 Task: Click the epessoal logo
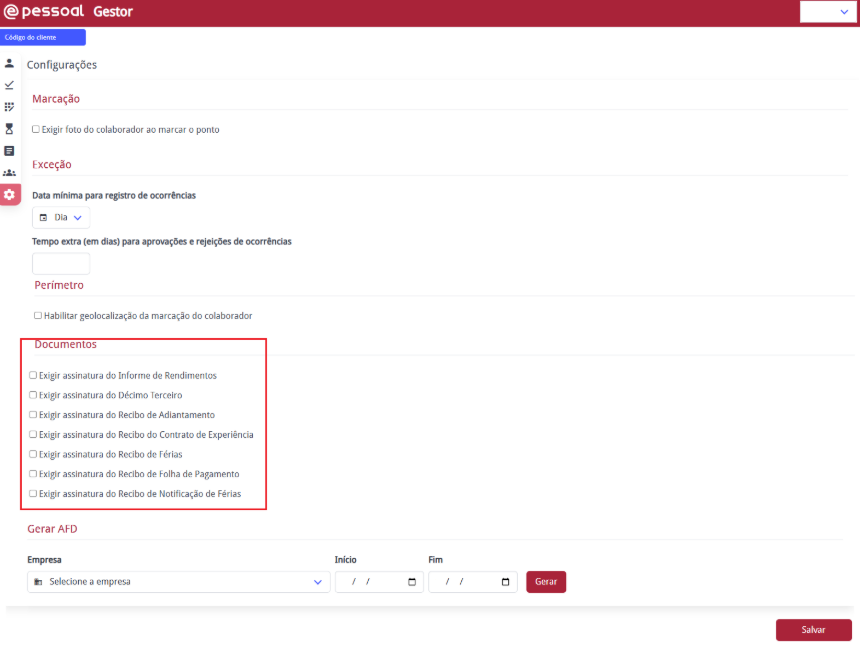(x=44, y=12)
